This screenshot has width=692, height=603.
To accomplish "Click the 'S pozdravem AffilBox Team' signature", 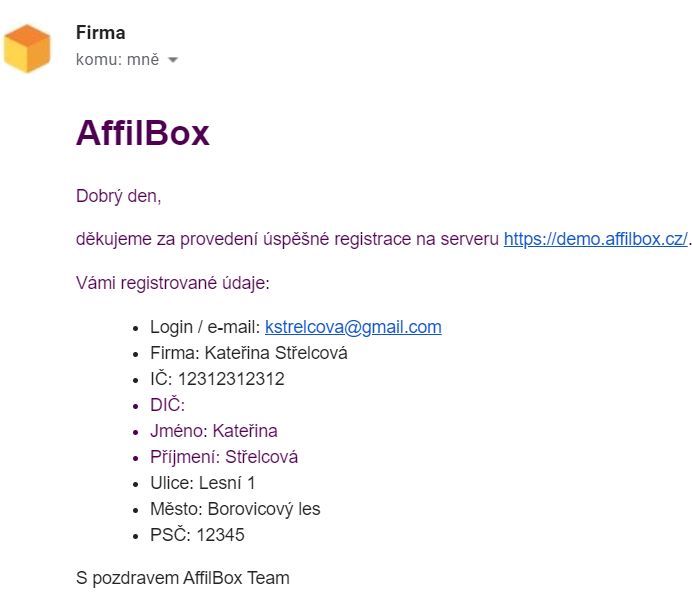I will coord(183,578).
